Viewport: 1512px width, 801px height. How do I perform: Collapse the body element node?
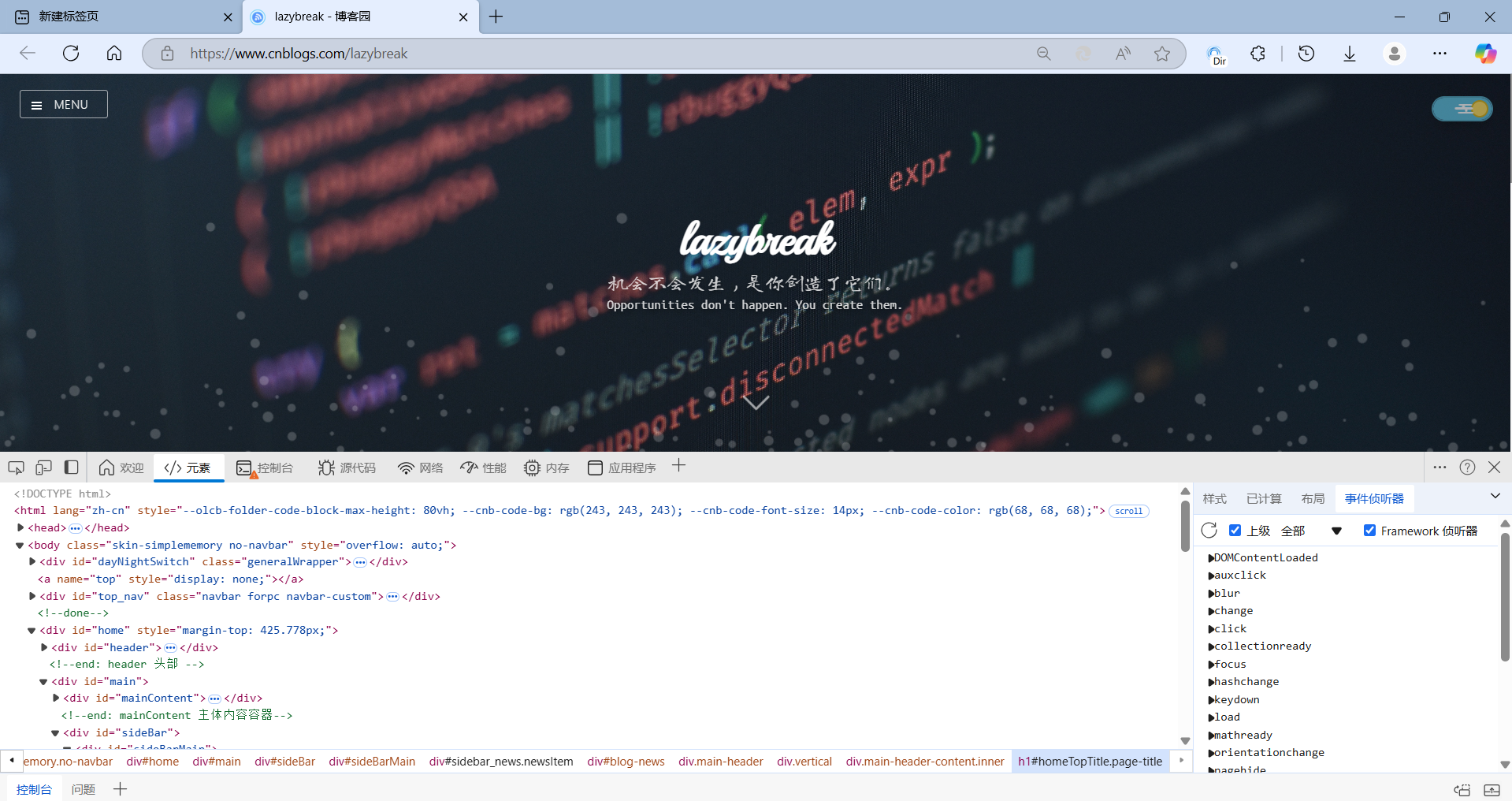pyautogui.click(x=20, y=545)
